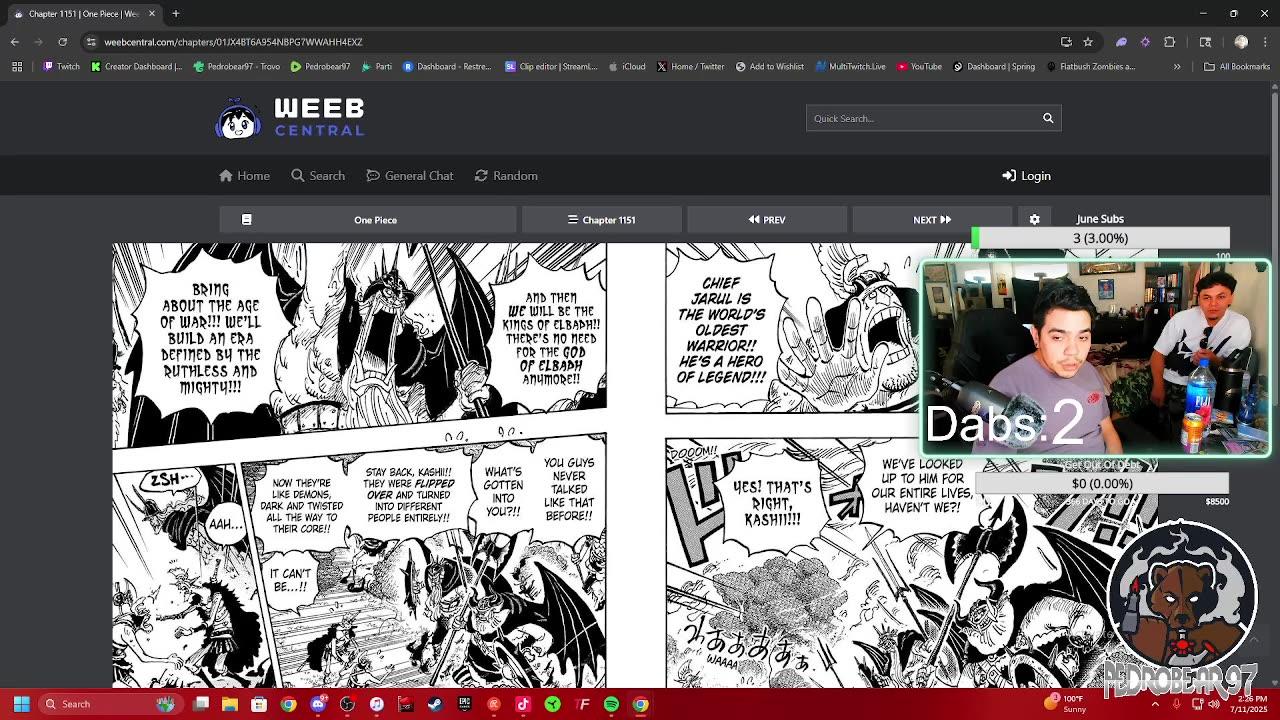
Task: Open iCloud bookmark
Action: tap(627, 67)
